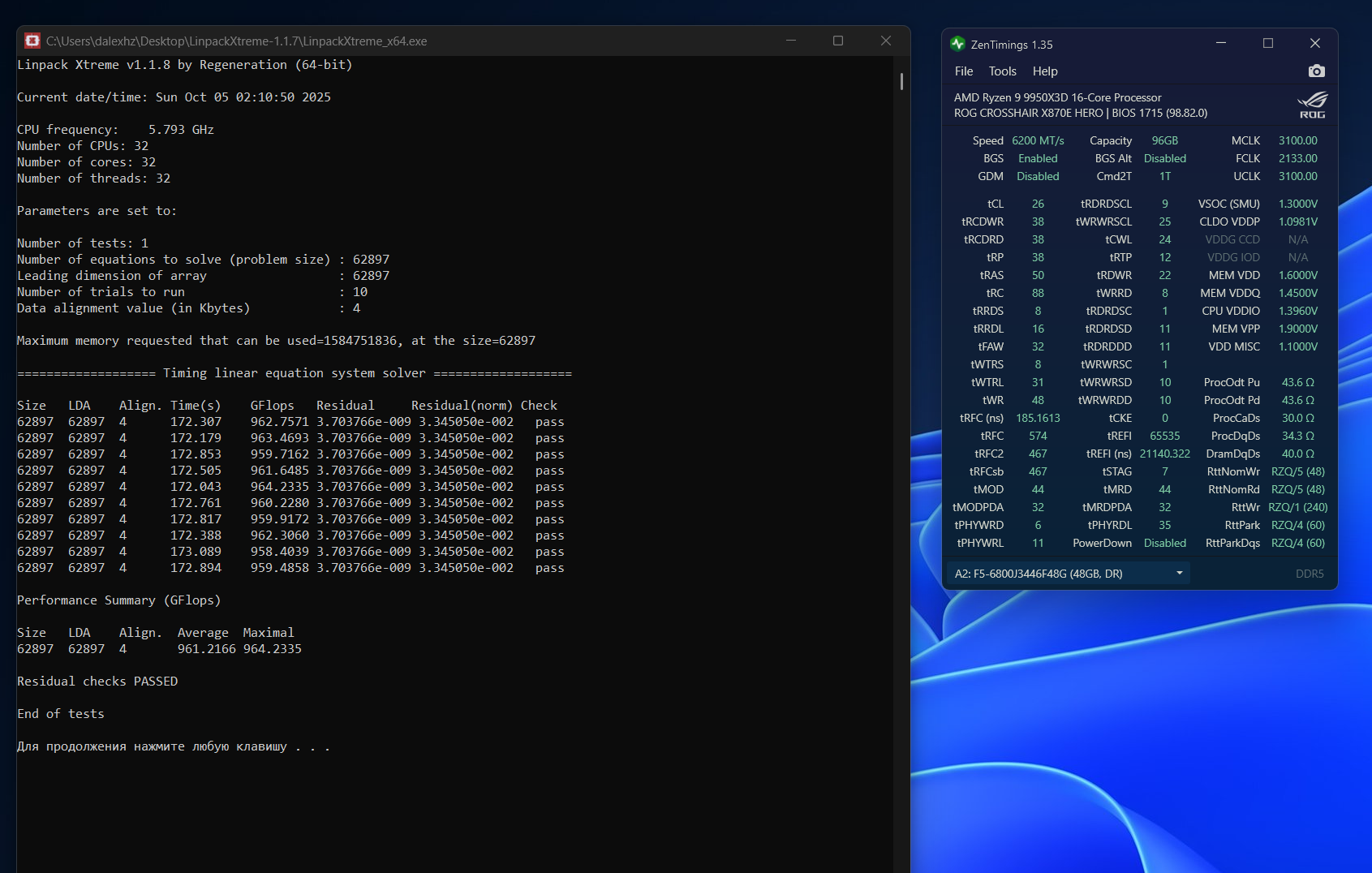Maximize the ZenTimings window
Viewport: 1372px width, 873px height.
pos(1268,44)
